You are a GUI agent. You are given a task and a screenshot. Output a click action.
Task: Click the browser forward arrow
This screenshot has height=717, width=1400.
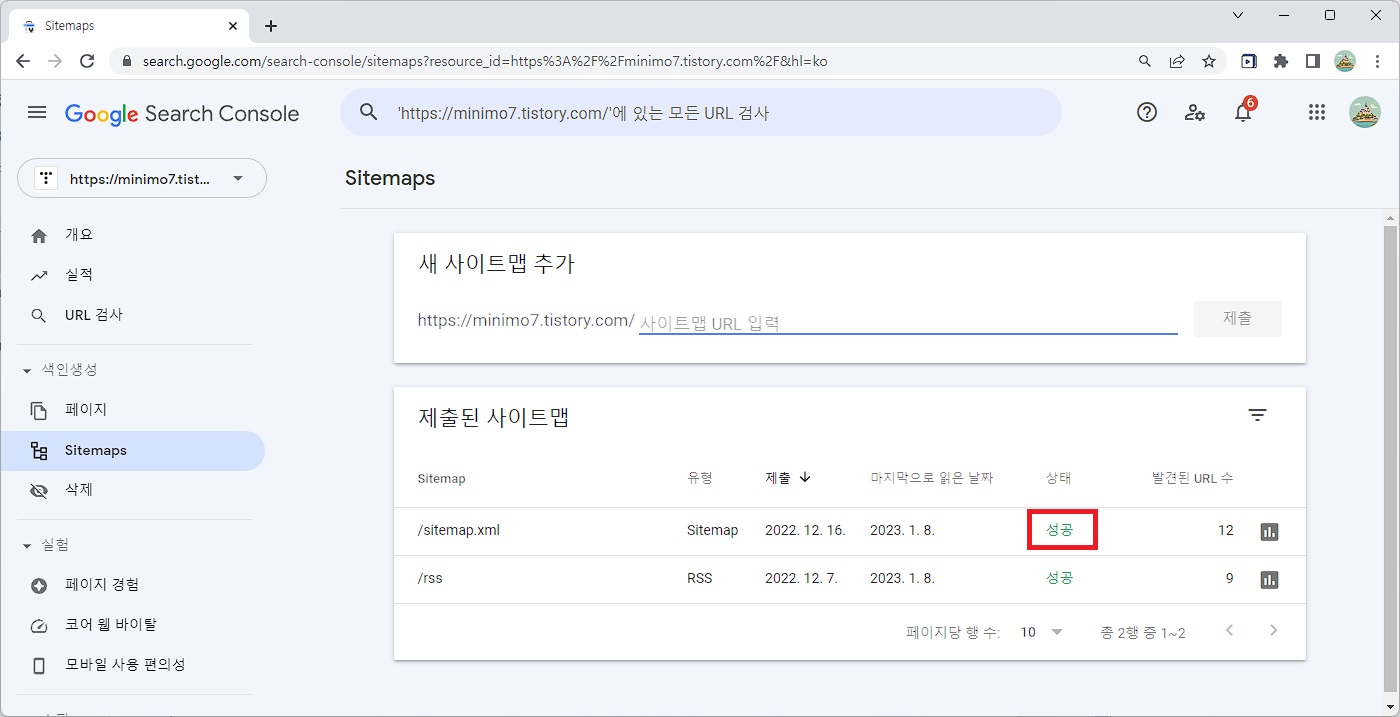pos(55,61)
